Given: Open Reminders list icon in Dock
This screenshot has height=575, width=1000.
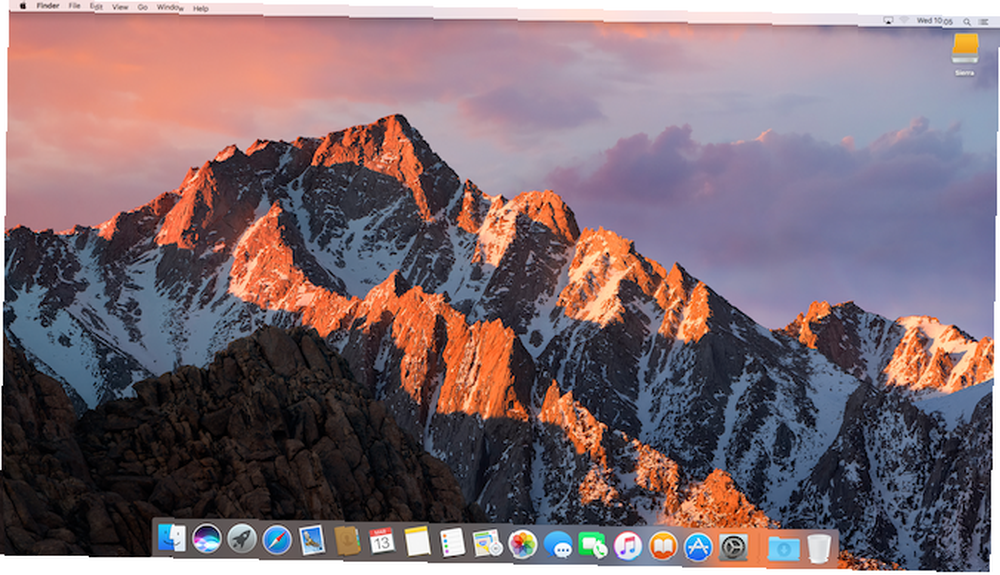Looking at the screenshot, I should (x=452, y=543).
